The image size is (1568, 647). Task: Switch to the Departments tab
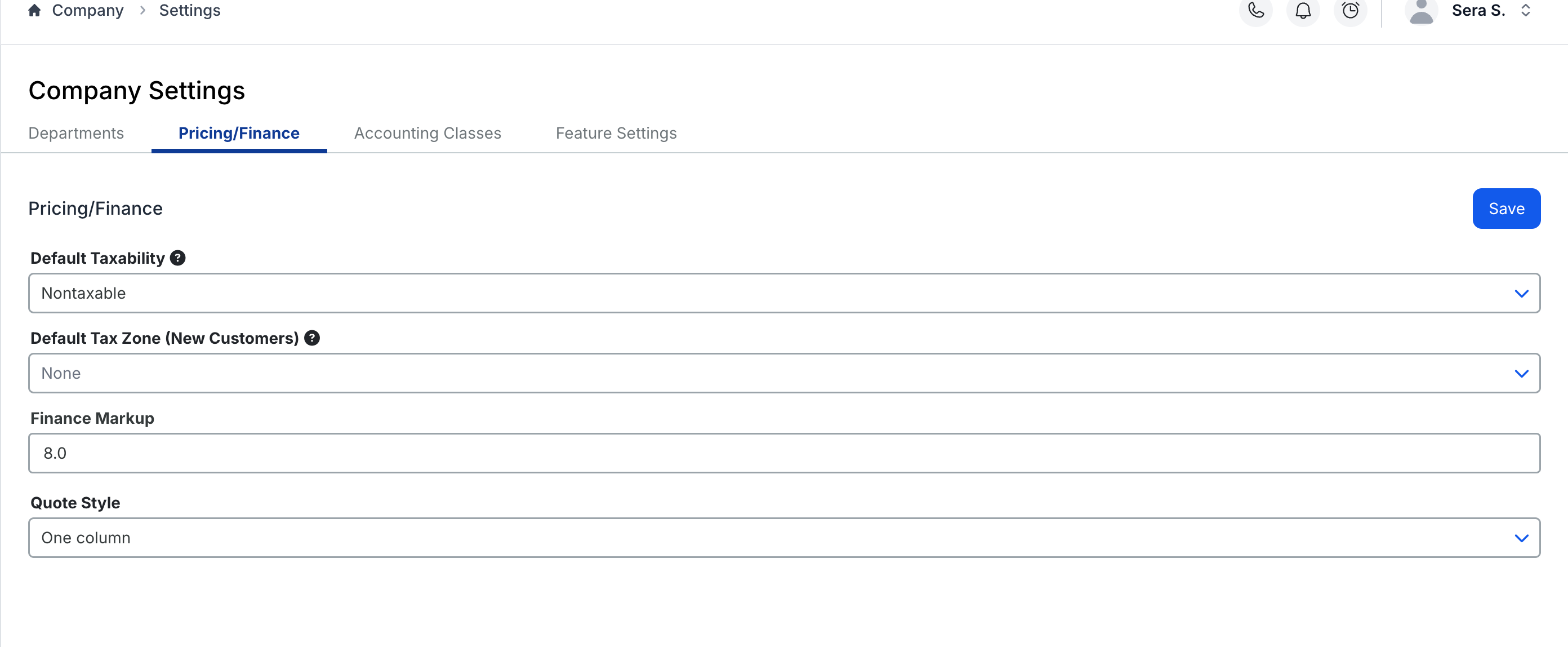[x=76, y=133]
